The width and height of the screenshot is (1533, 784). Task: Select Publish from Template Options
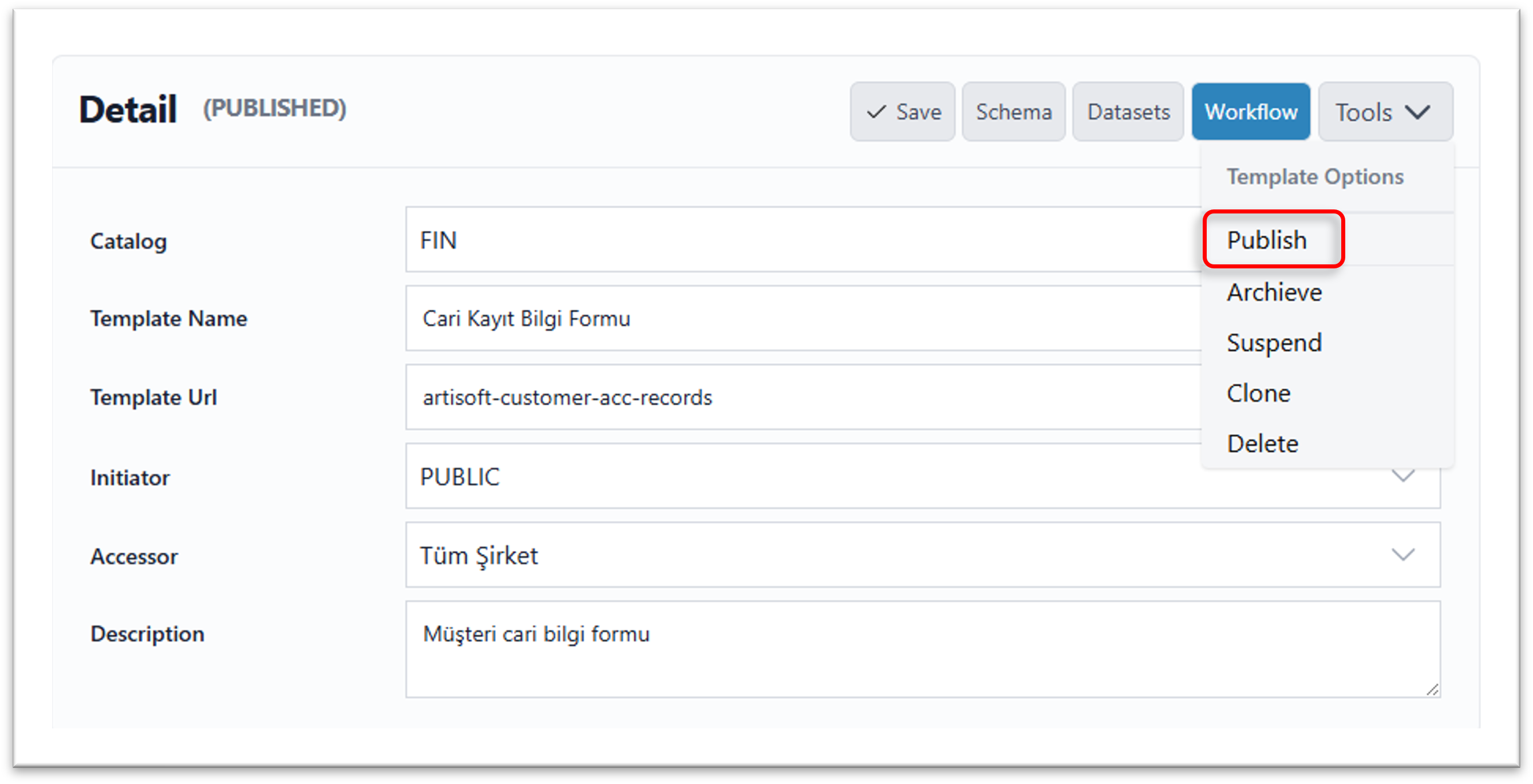[x=1267, y=240]
